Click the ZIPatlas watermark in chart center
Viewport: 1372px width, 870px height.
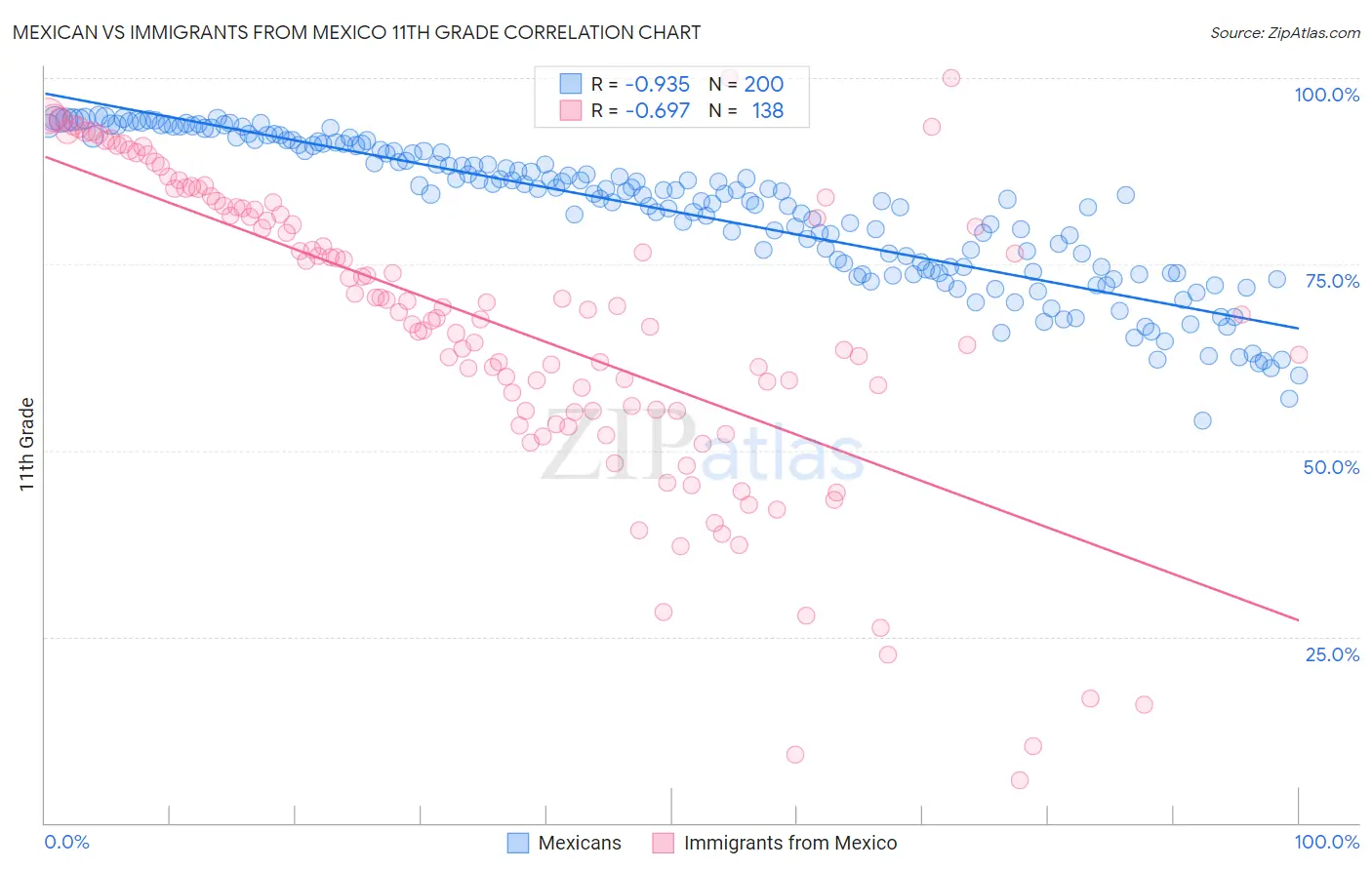tap(703, 449)
